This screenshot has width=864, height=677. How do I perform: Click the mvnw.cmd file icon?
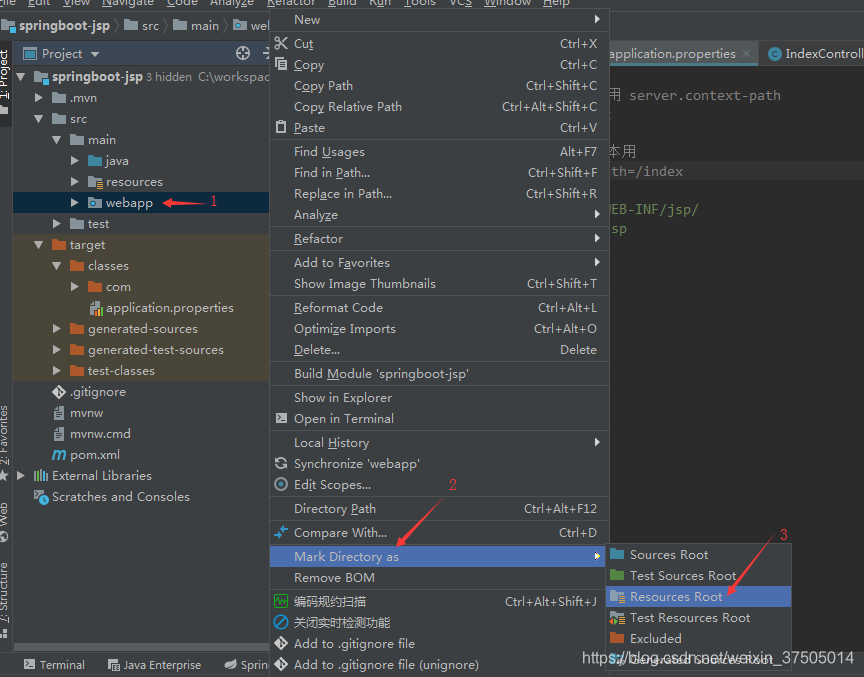tap(59, 434)
